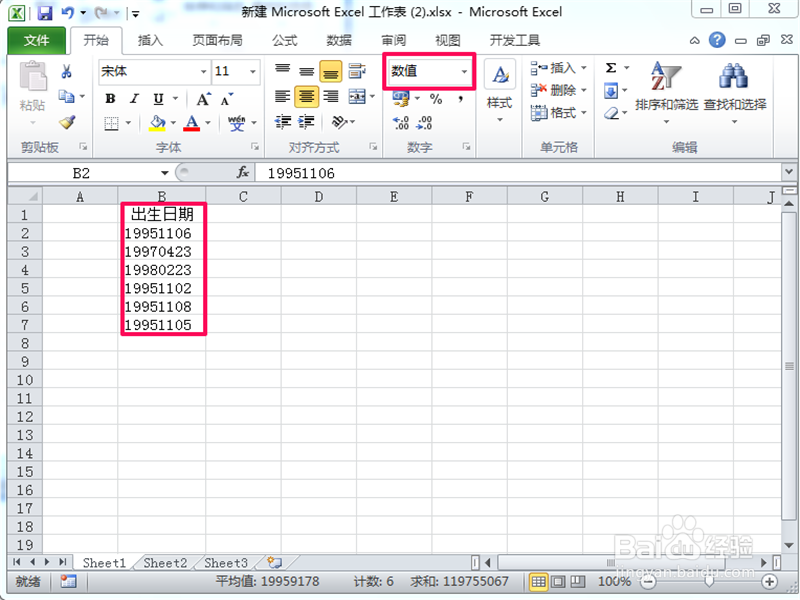Toggle center horizontal alignment
This screenshot has height=600, width=800.
tap(307, 96)
